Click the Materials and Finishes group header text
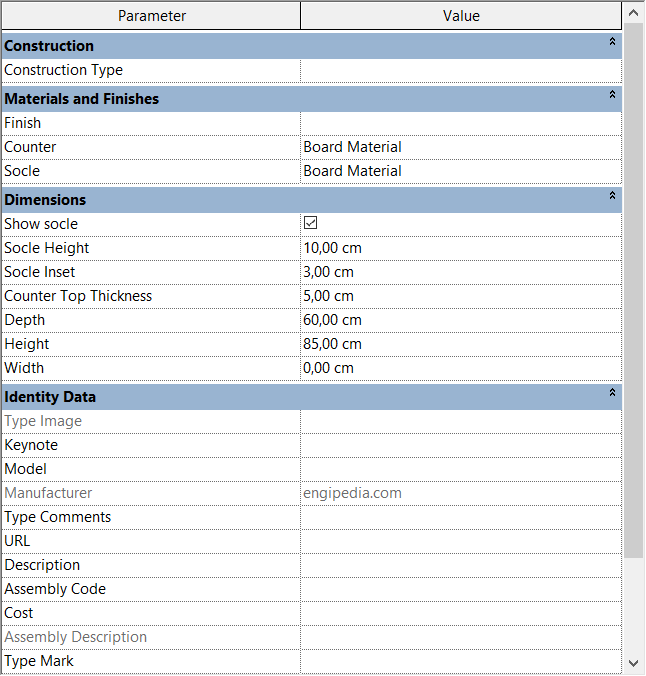646x676 pixels. (82, 99)
